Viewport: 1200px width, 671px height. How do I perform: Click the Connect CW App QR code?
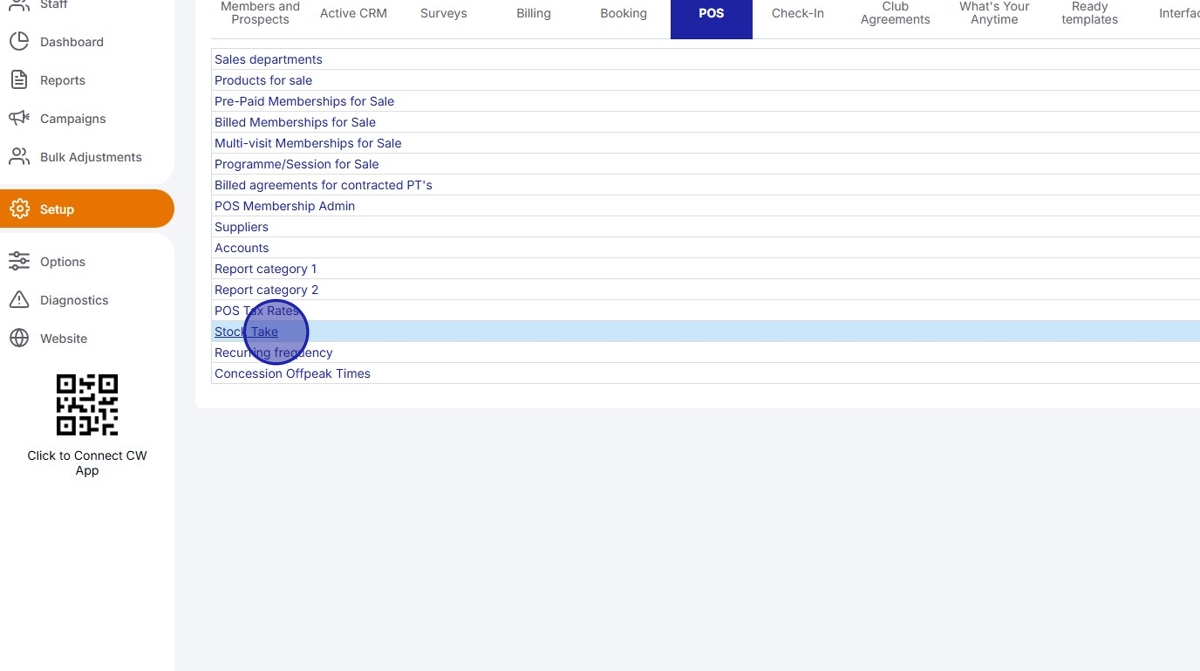[87, 405]
